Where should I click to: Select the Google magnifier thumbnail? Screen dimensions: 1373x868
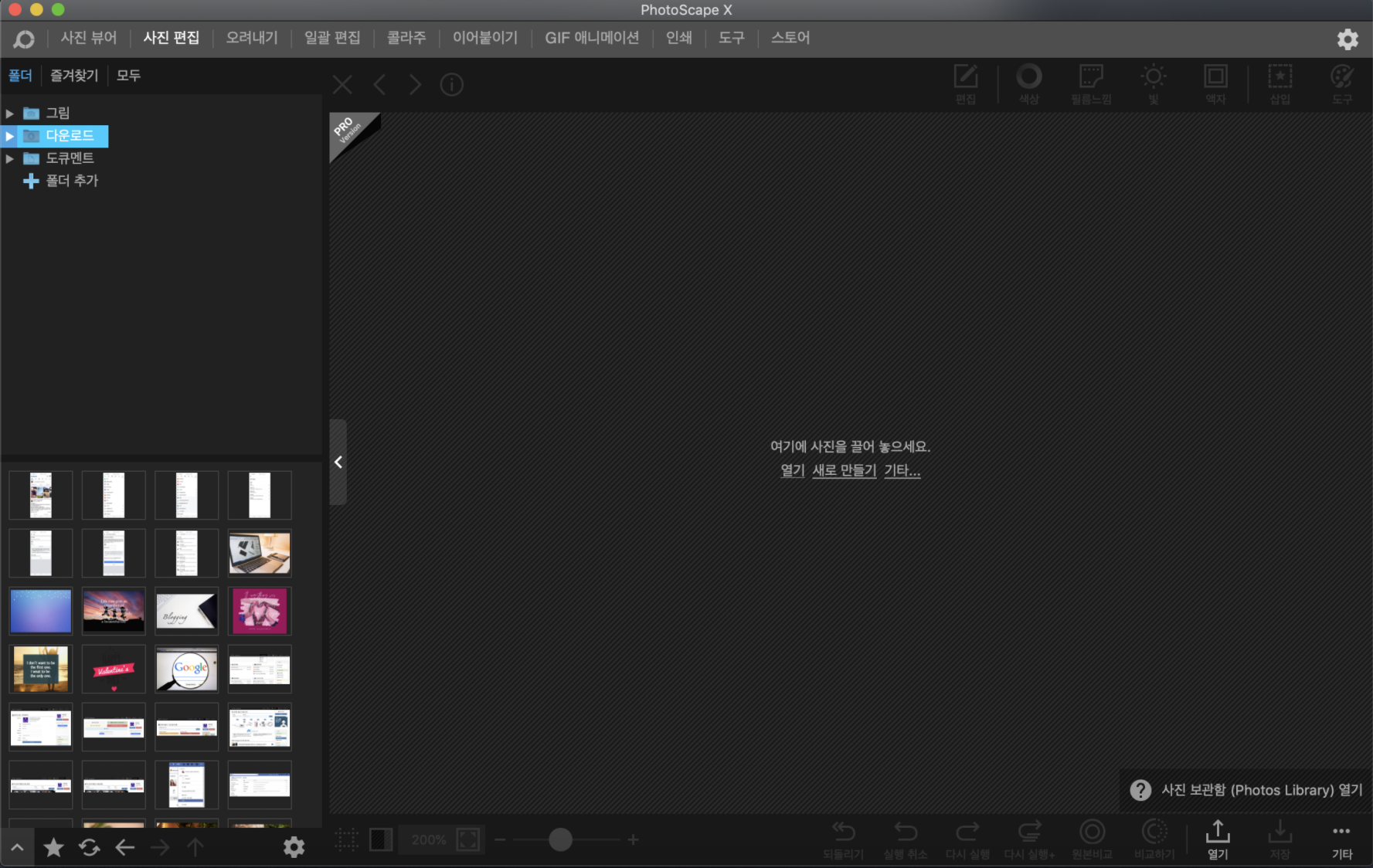point(186,669)
